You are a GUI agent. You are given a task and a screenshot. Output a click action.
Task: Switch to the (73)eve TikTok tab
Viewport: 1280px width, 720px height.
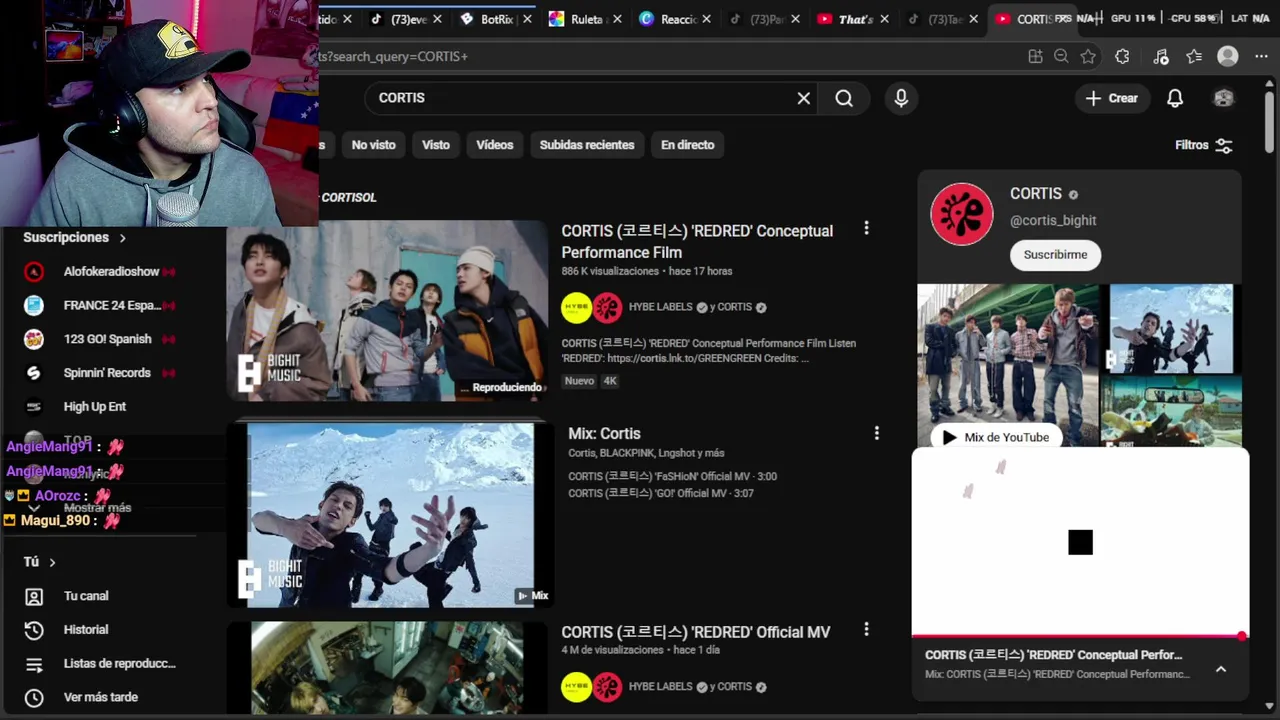[x=404, y=19]
